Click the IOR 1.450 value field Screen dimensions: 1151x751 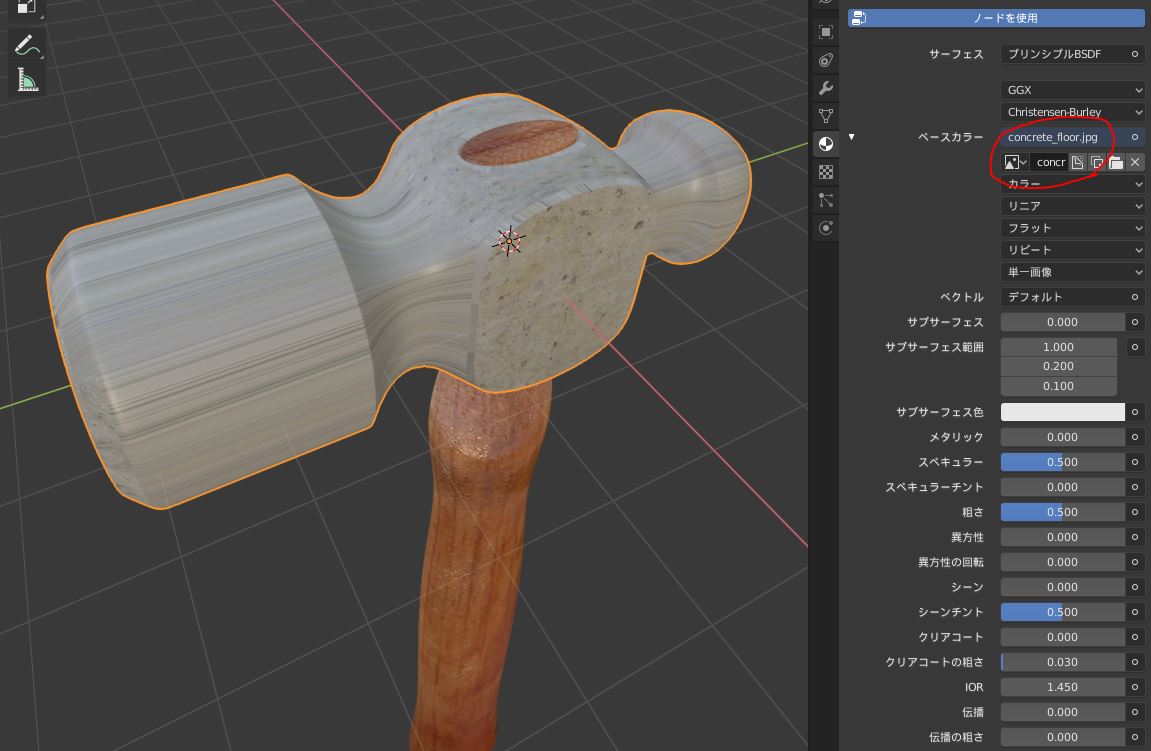[x=1062, y=687]
